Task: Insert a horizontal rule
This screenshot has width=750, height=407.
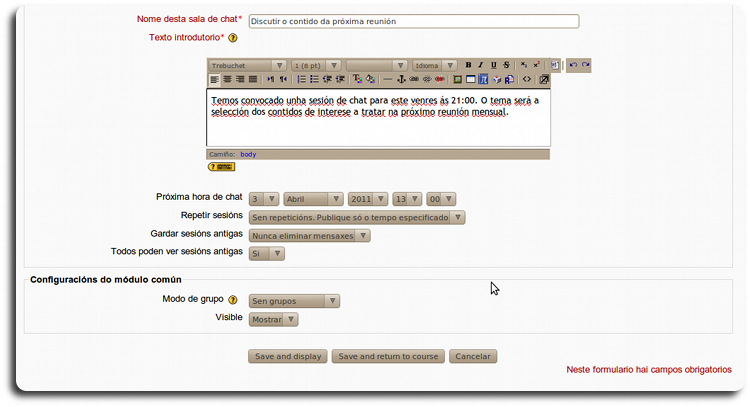Action: click(x=388, y=79)
